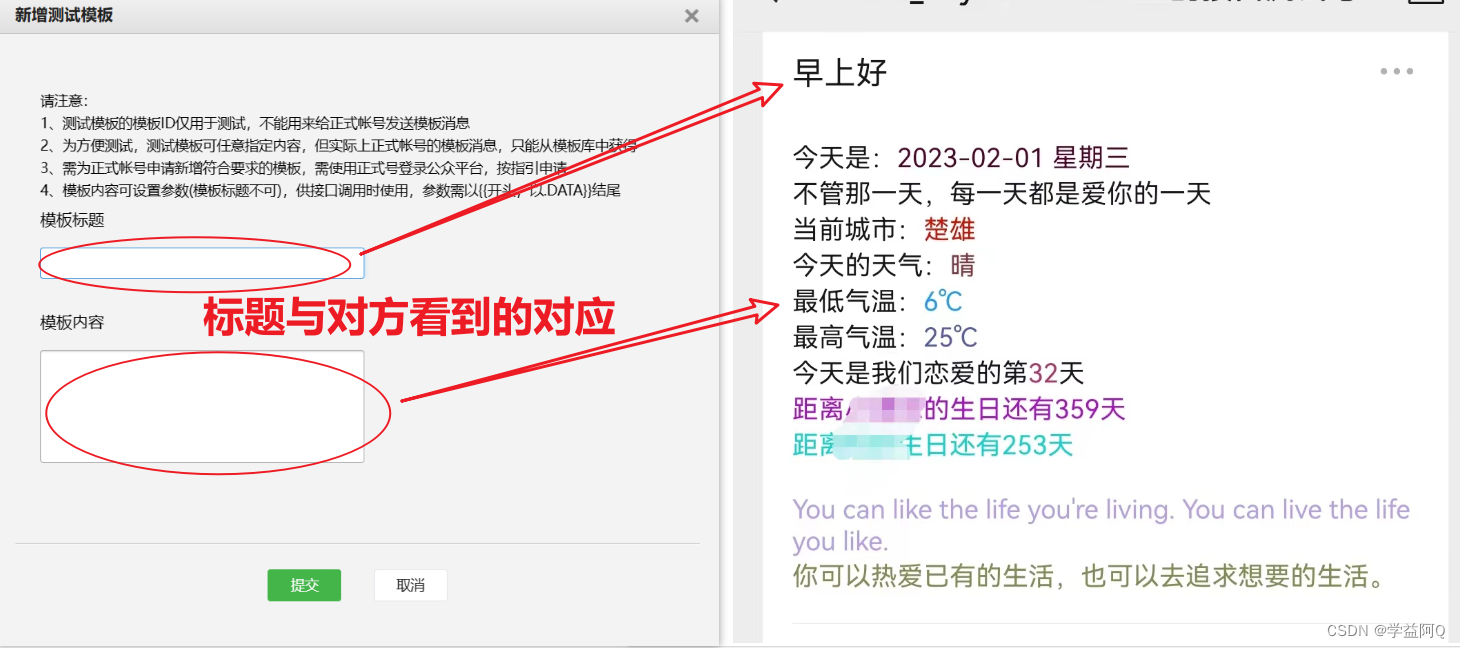
Task: Click the highest temperature 25℃
Action: pos(950,337)
